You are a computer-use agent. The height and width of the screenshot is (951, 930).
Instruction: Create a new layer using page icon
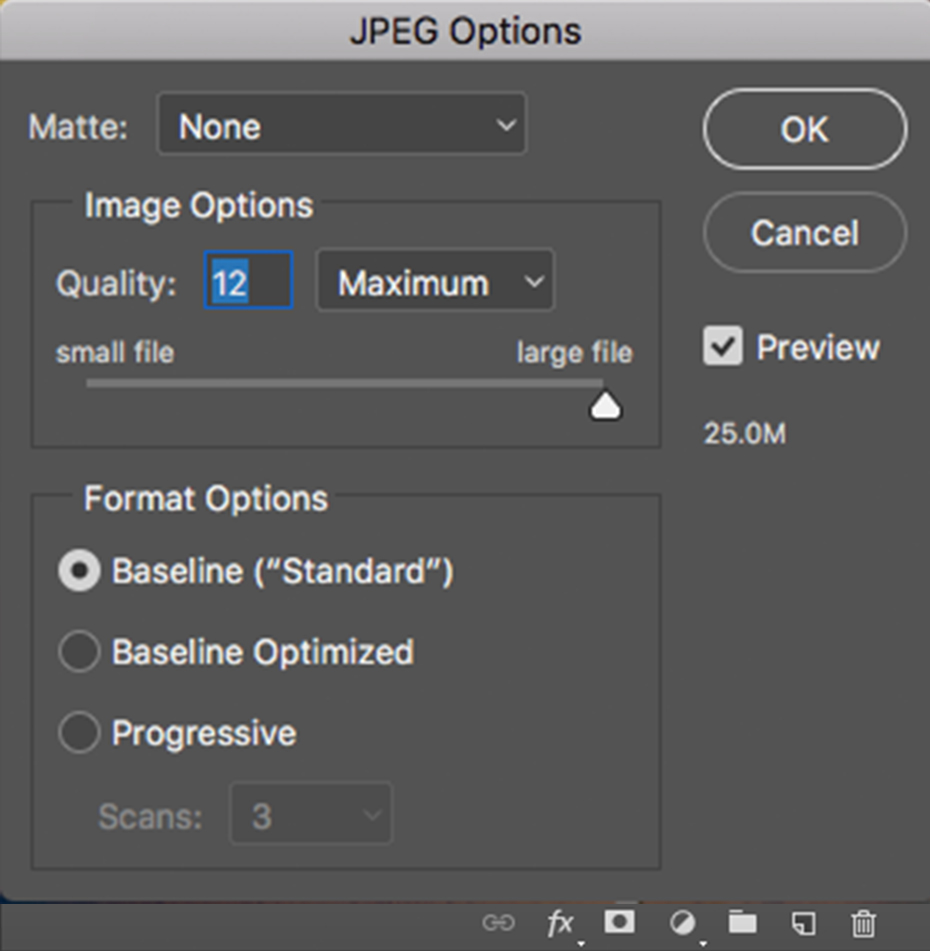803,922
